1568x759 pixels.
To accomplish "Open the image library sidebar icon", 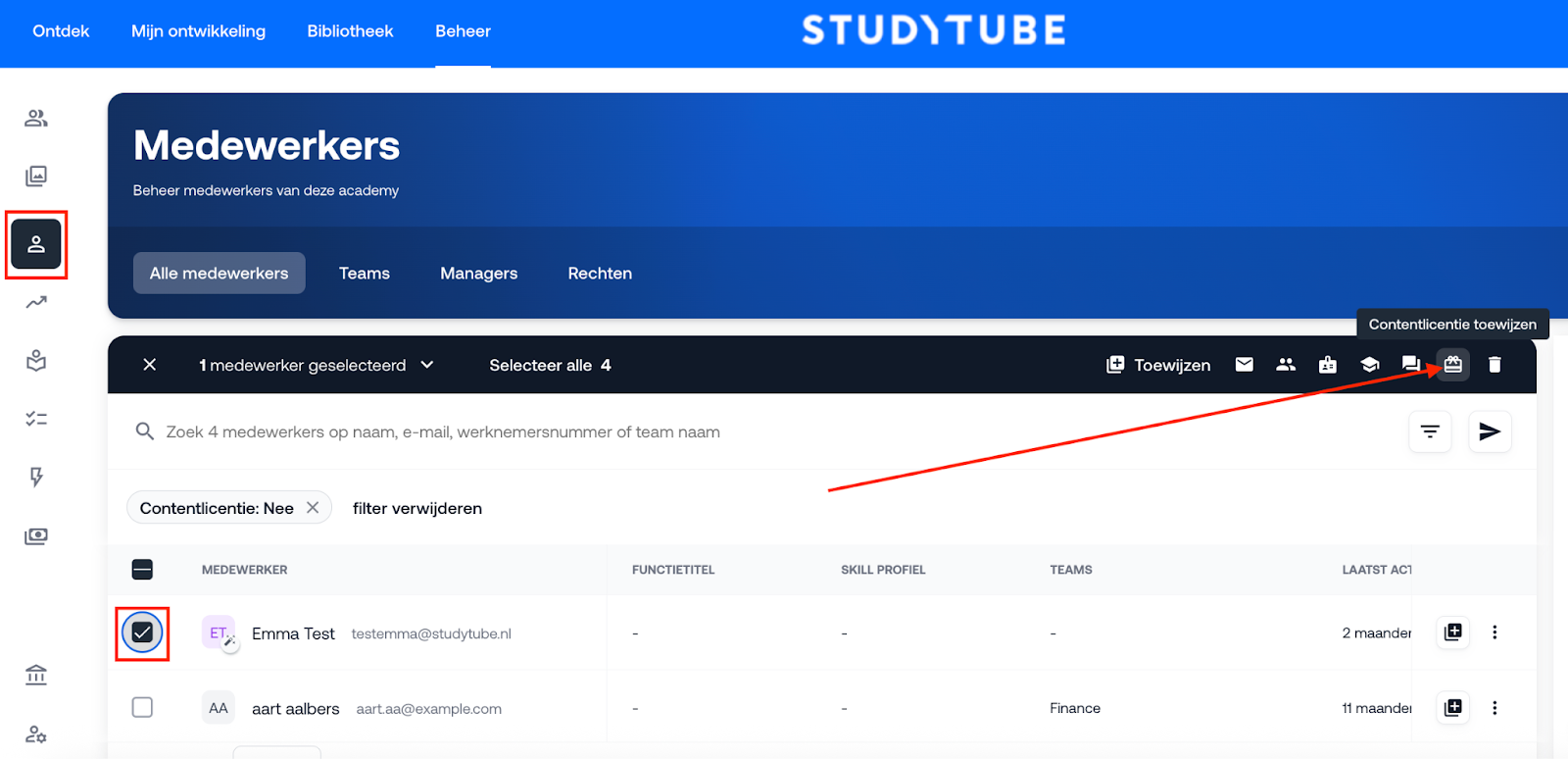I will pyautogui.click(x=36, y=177).
